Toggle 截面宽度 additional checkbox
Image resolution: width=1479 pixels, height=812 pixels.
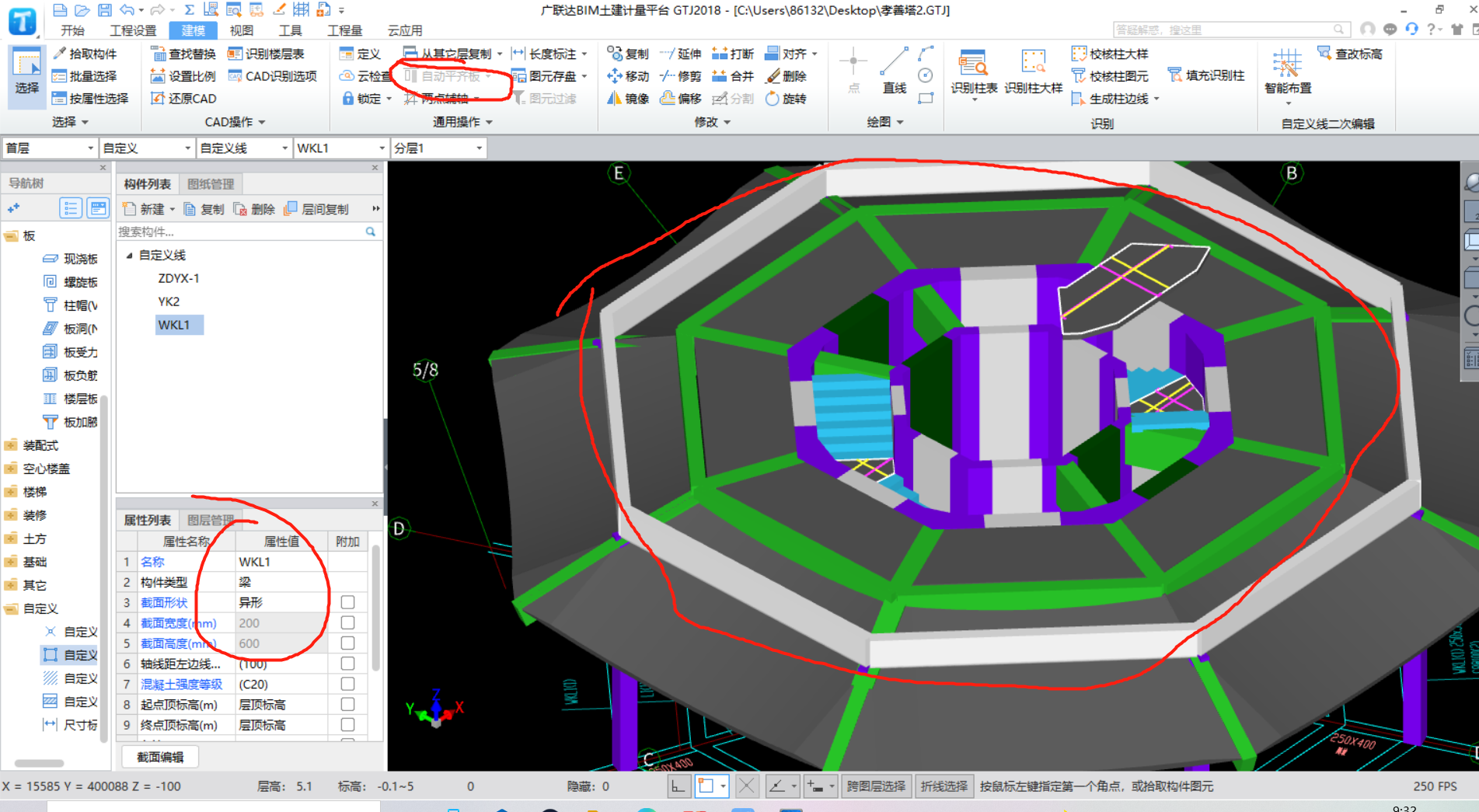(x=347, y=622)
